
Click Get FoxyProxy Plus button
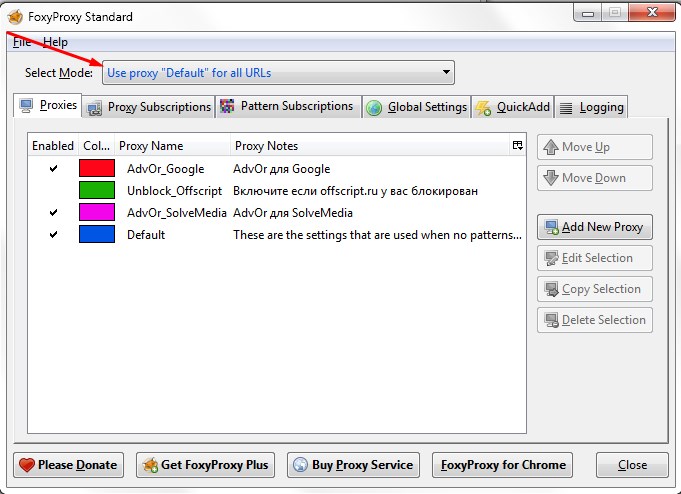(205, 465)
